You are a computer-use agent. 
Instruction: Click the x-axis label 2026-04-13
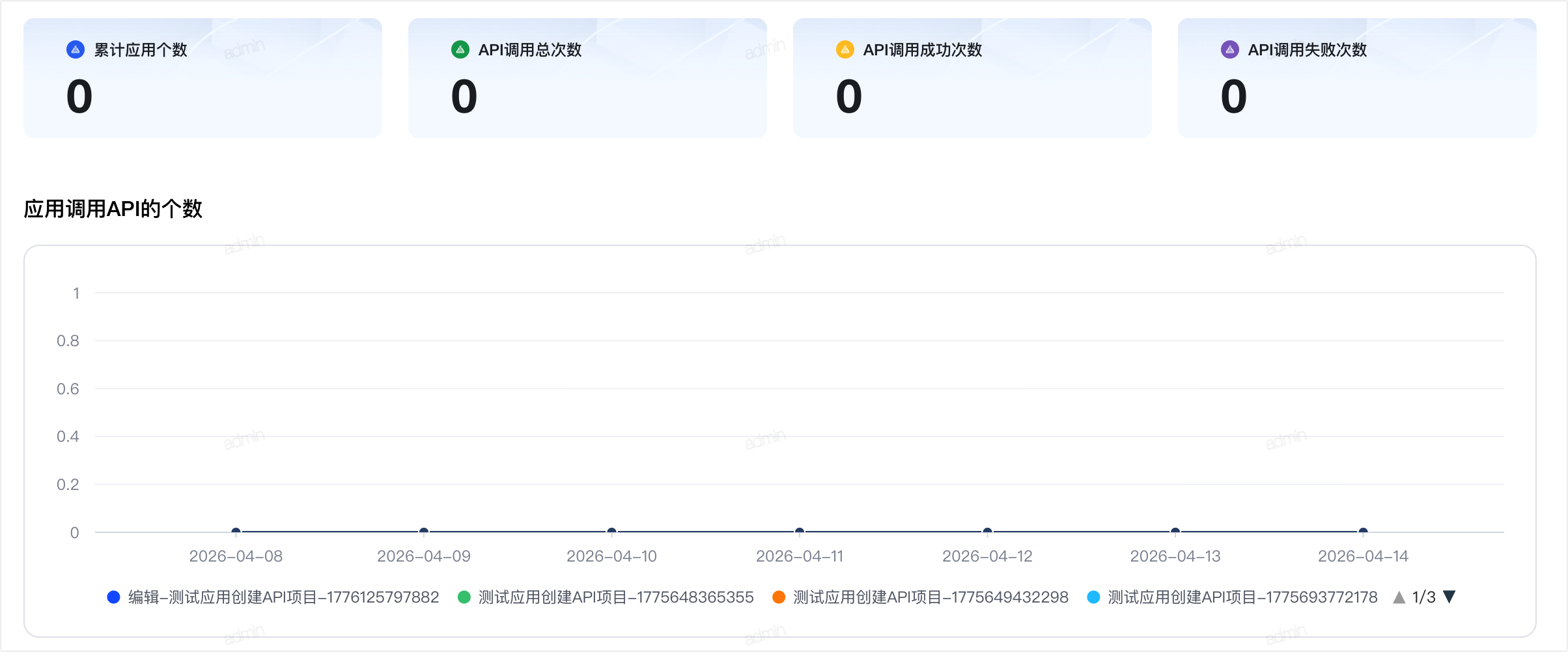(1175, 556)
